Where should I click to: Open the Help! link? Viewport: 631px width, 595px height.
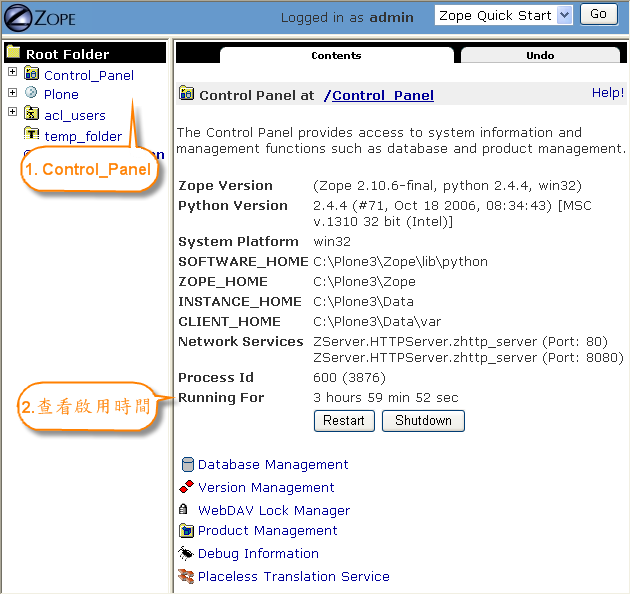(608, 93)
